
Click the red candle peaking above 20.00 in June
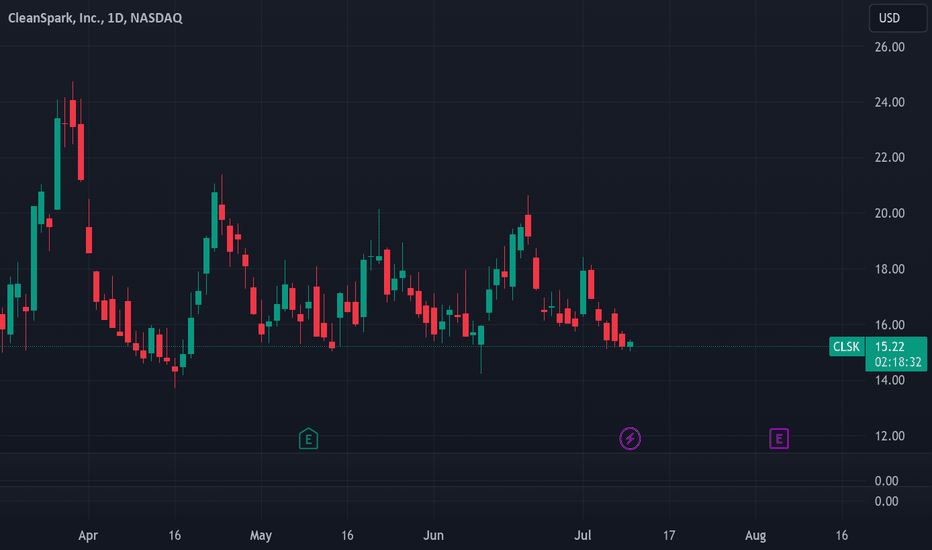coord(528,226)
